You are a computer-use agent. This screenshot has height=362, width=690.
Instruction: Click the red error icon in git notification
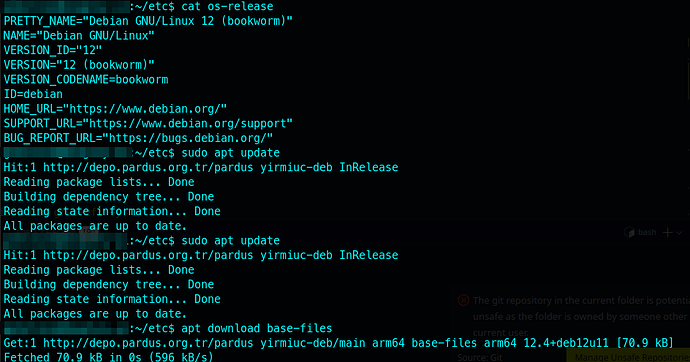pyautogui.click(x=463, y=300)
